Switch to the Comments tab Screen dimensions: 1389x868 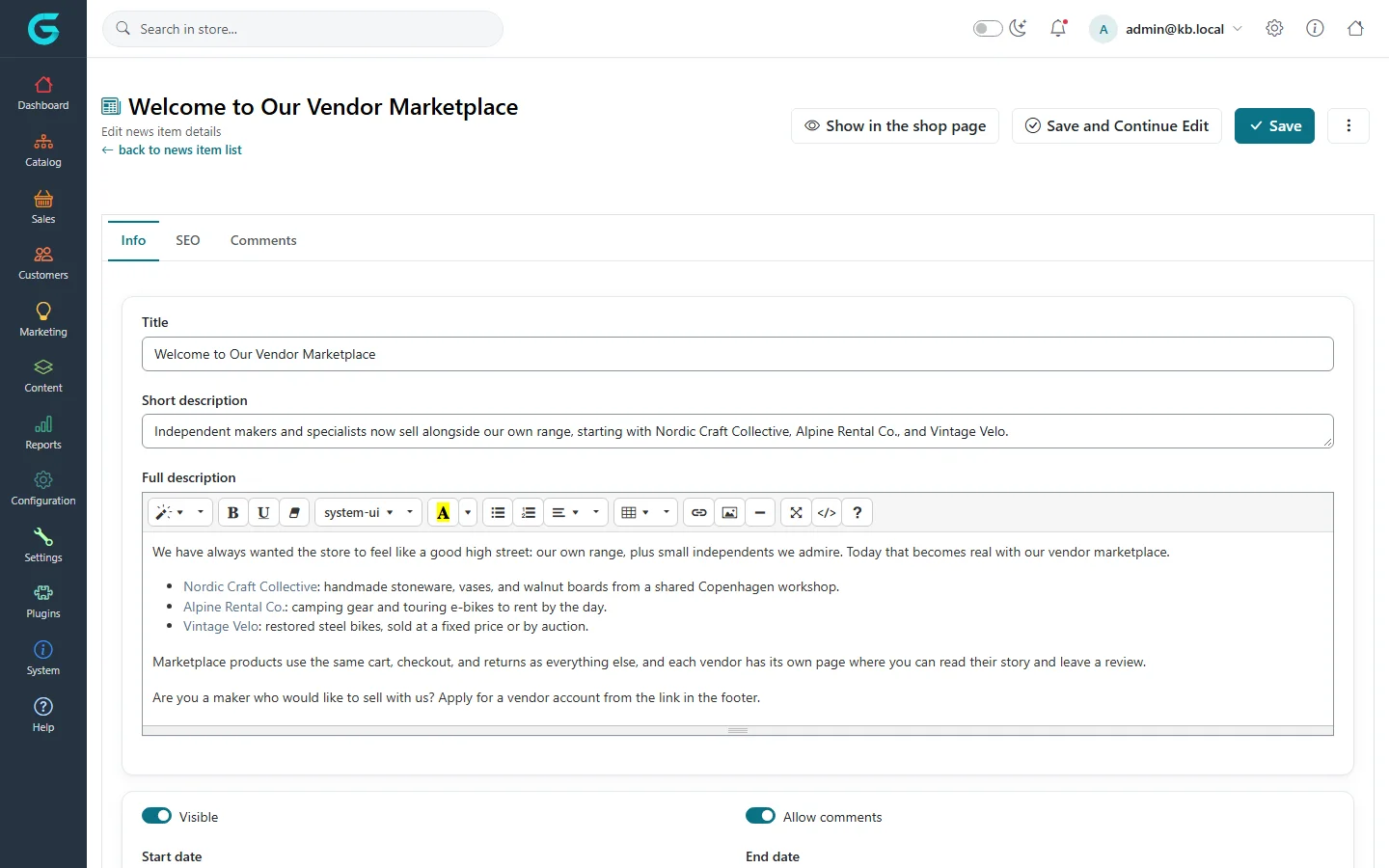tap(263, 240)
